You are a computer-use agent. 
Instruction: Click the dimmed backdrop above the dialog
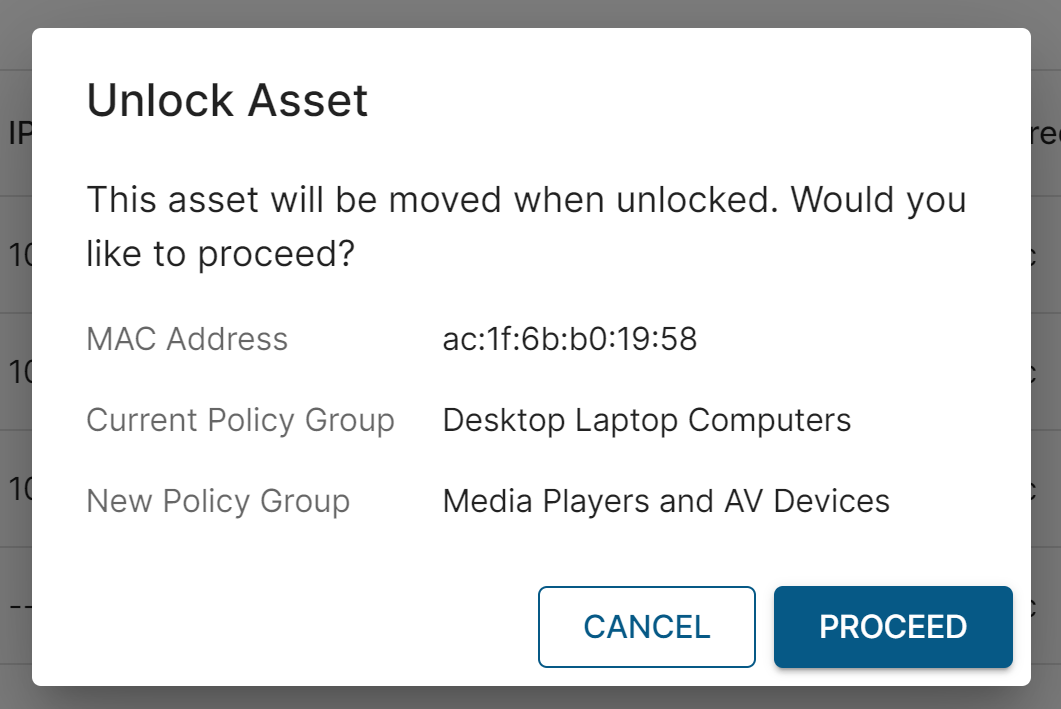click(530, 13)
